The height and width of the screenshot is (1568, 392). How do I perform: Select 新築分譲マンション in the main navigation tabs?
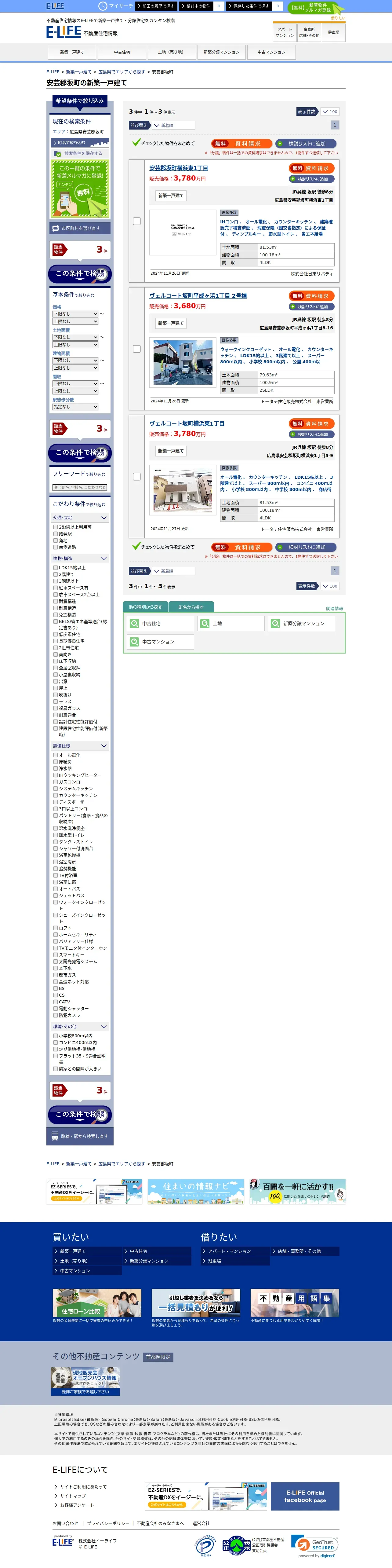pyautogui.click(x=221, y=52)
